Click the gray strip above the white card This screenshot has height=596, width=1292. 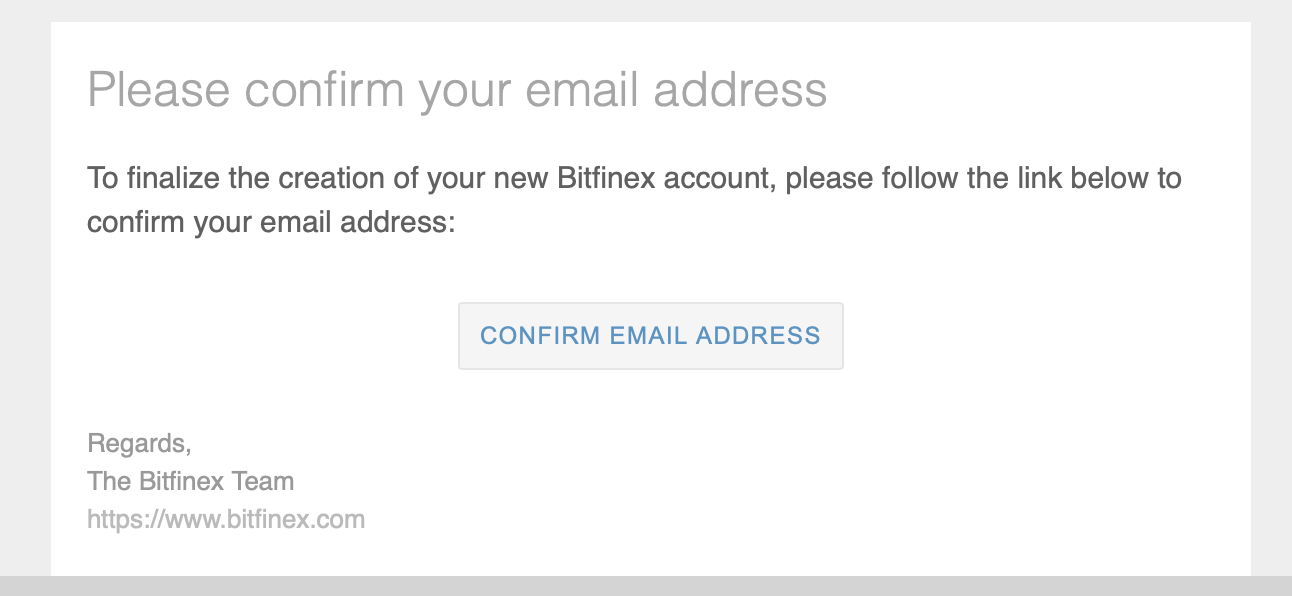point(646,11)
